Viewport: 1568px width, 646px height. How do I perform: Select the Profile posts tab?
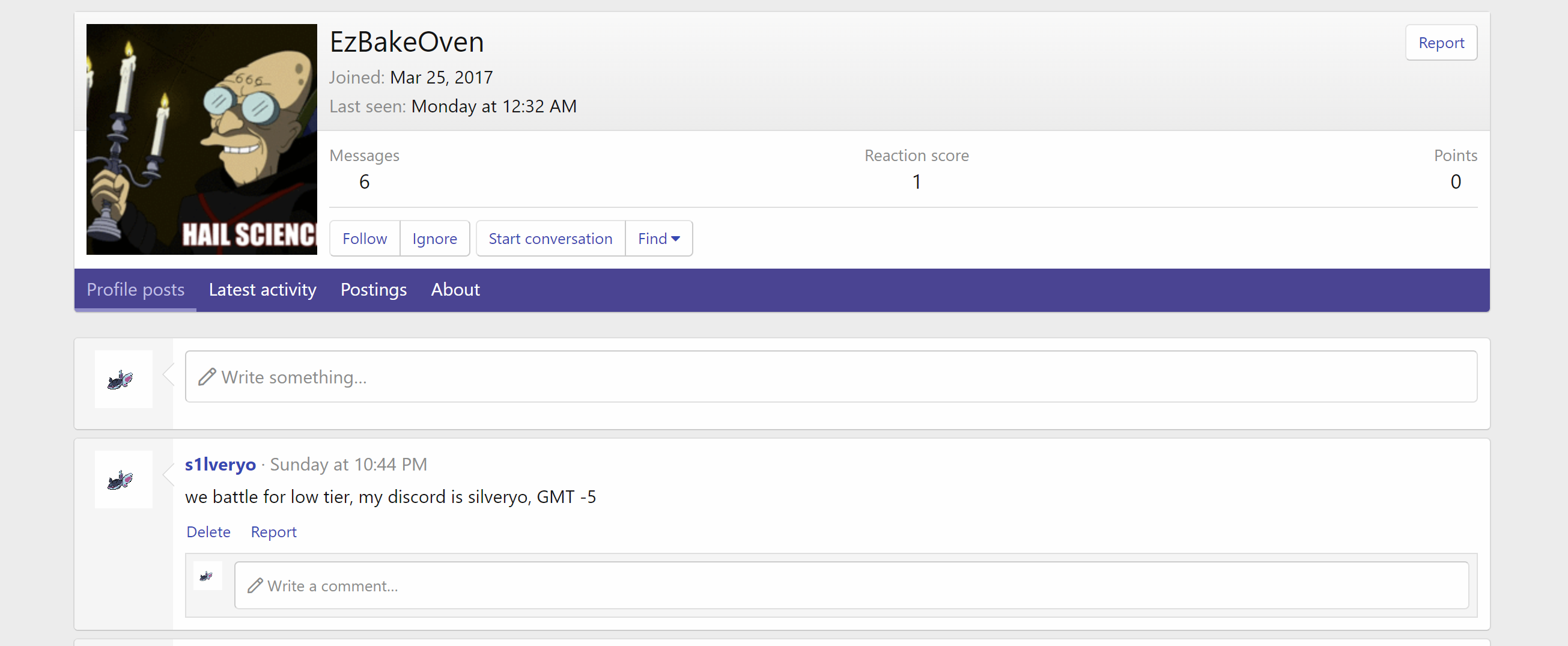point(135,289)
